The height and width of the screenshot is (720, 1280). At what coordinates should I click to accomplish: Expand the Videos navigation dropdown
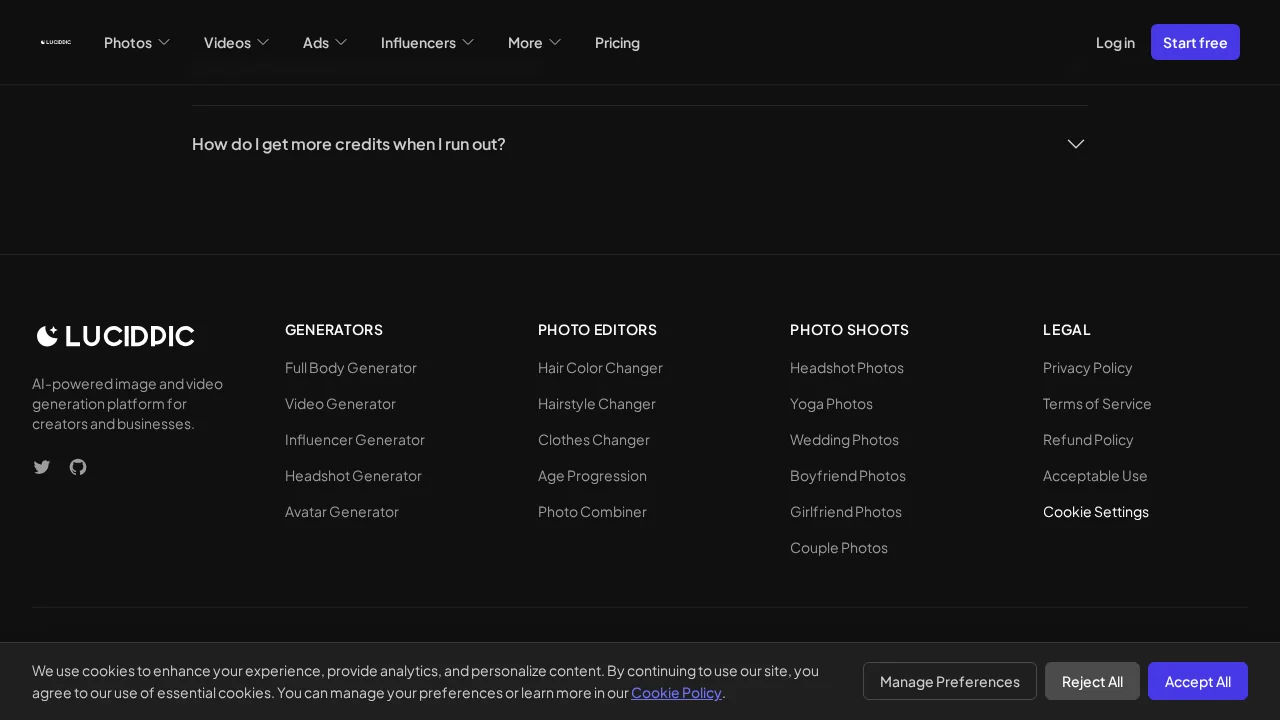pos(236,42)
